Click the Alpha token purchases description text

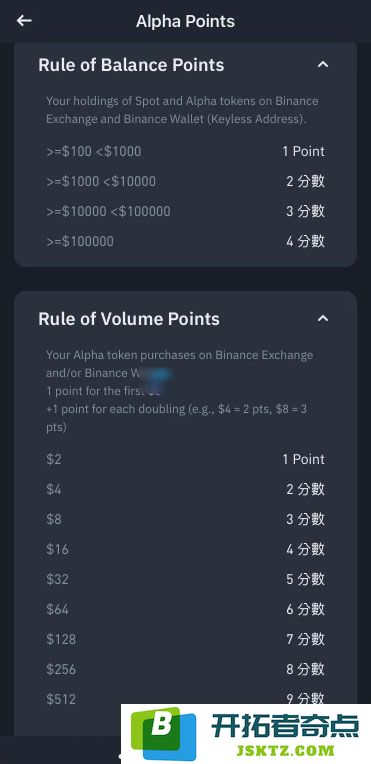coord(179,391)
